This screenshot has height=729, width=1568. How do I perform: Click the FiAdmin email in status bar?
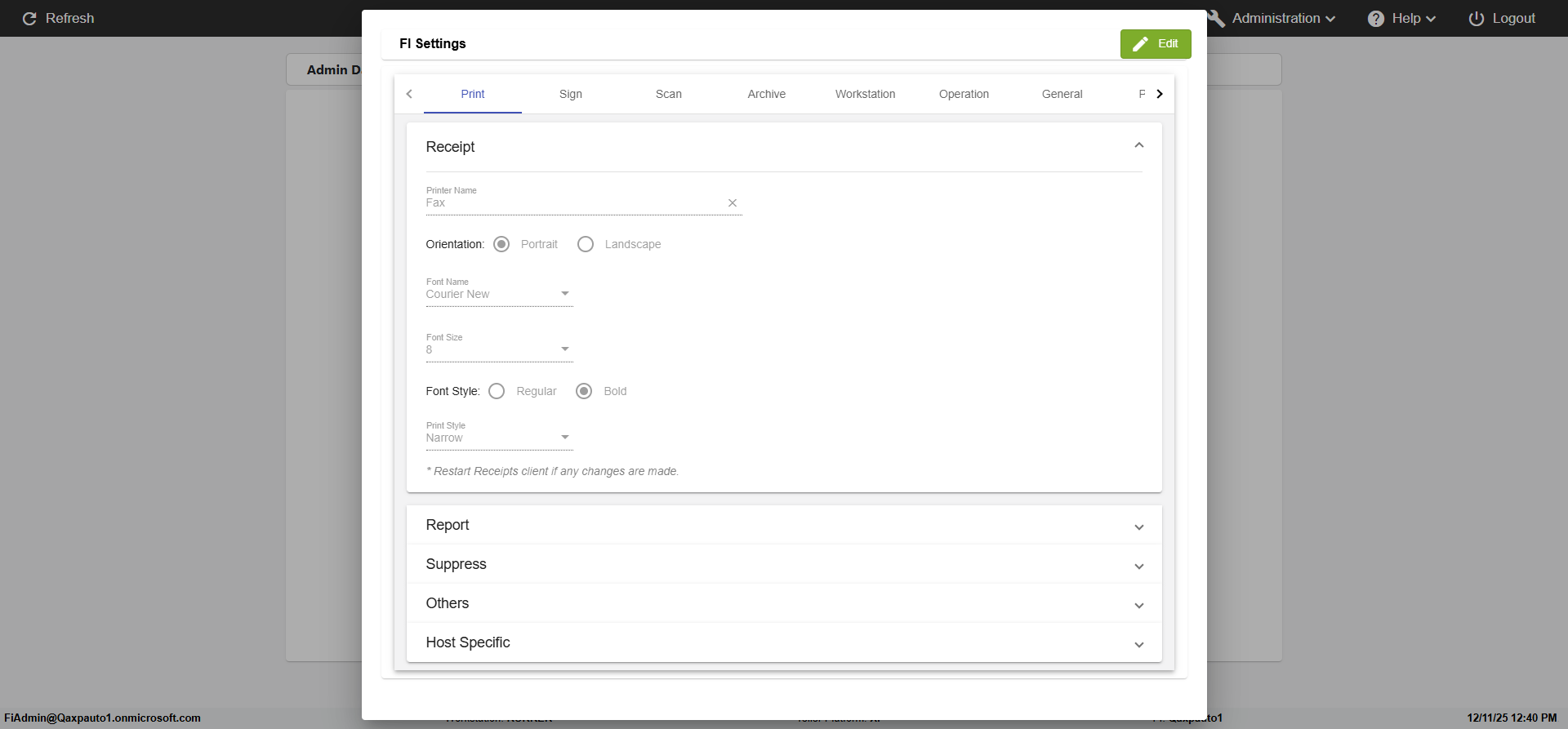tap(102, 718)
